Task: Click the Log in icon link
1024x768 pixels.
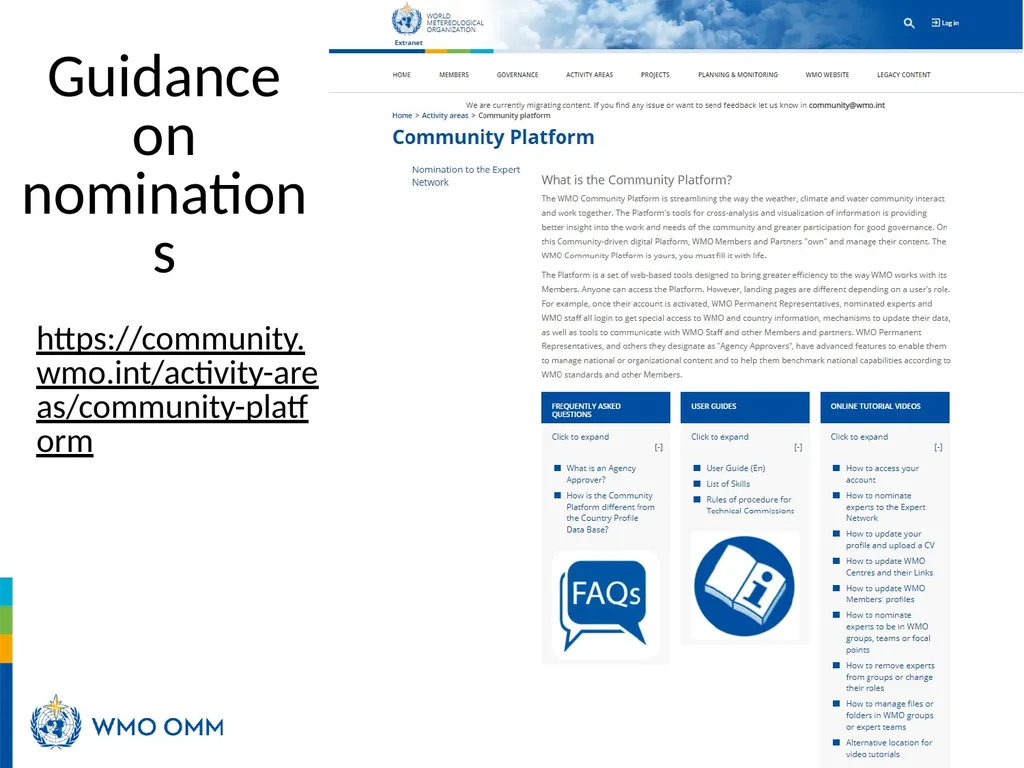Action: pos(945,23)
